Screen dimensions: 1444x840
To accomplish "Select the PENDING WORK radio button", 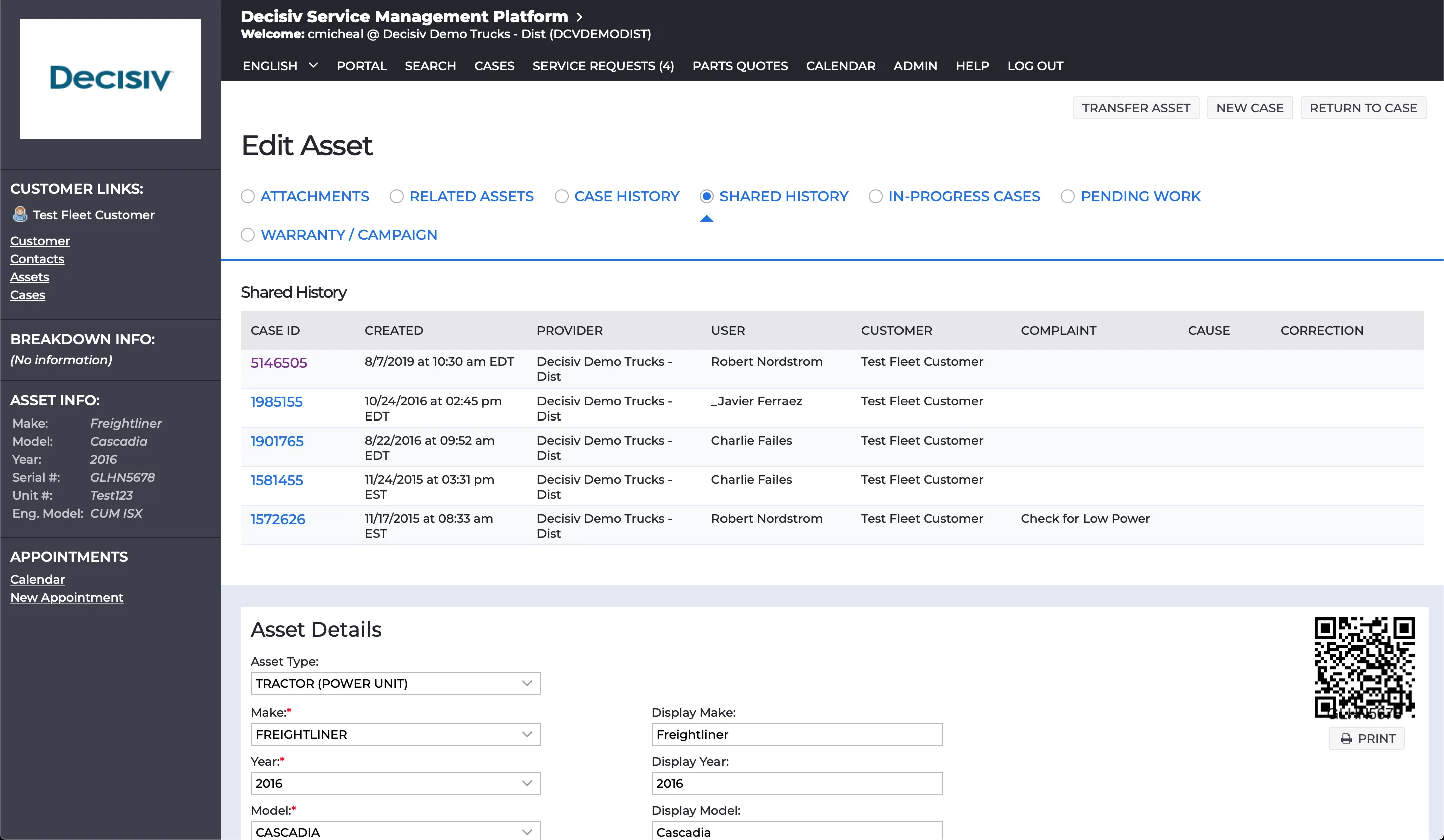I will 1068,196.
